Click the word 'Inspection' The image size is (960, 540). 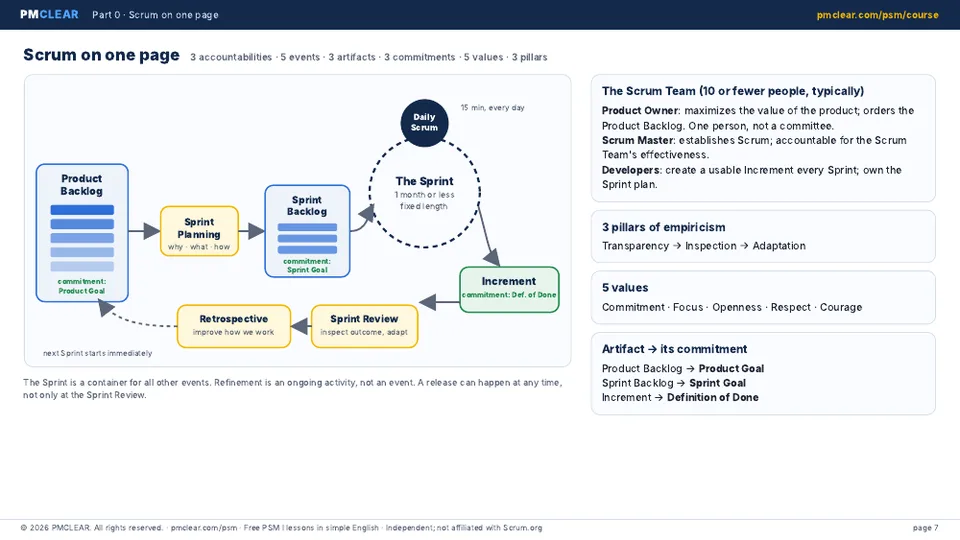coord(711,246)
